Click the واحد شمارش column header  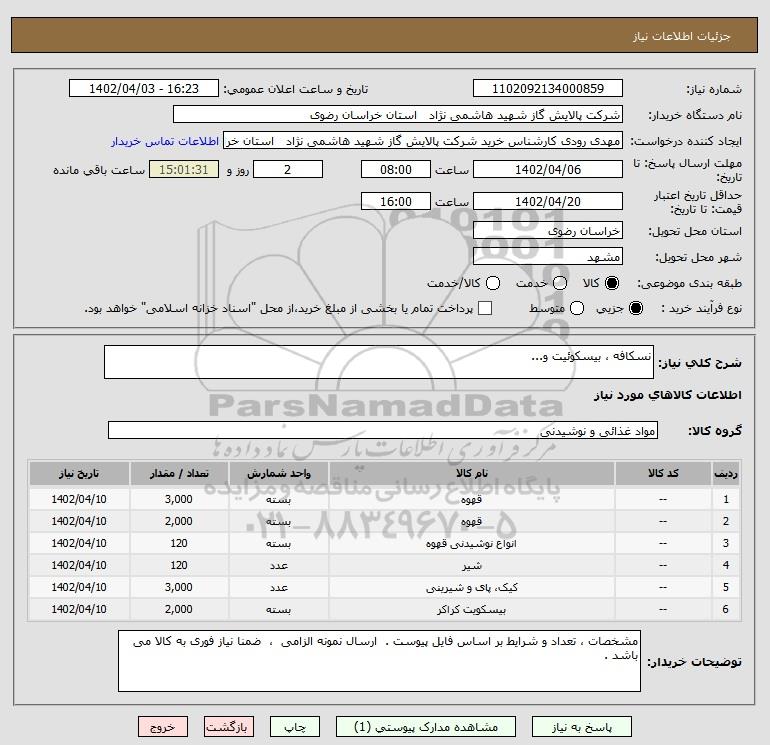278,473
